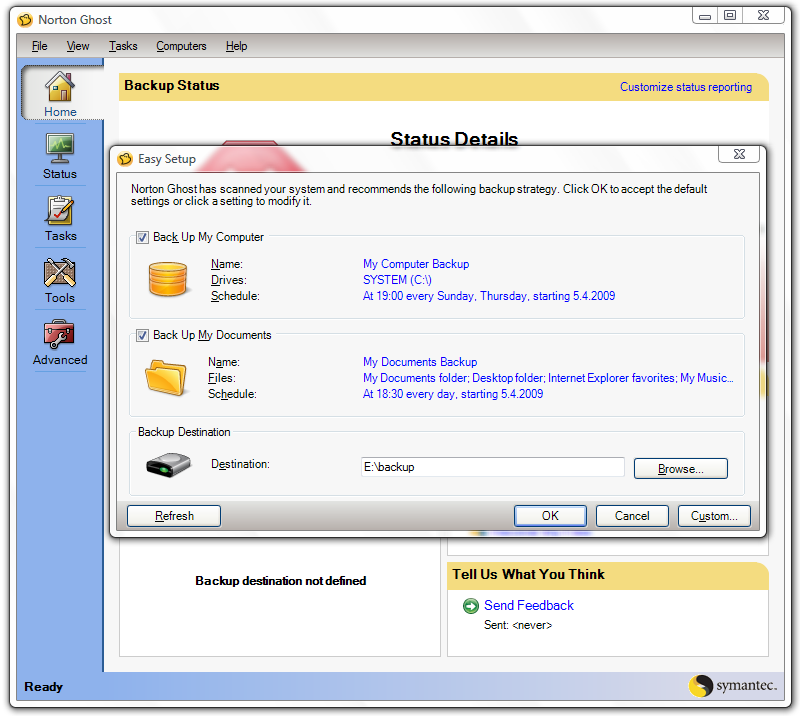
Task: Edit the My Documents Backup name link
Action: pyautogui.click(x=420, y=362)
